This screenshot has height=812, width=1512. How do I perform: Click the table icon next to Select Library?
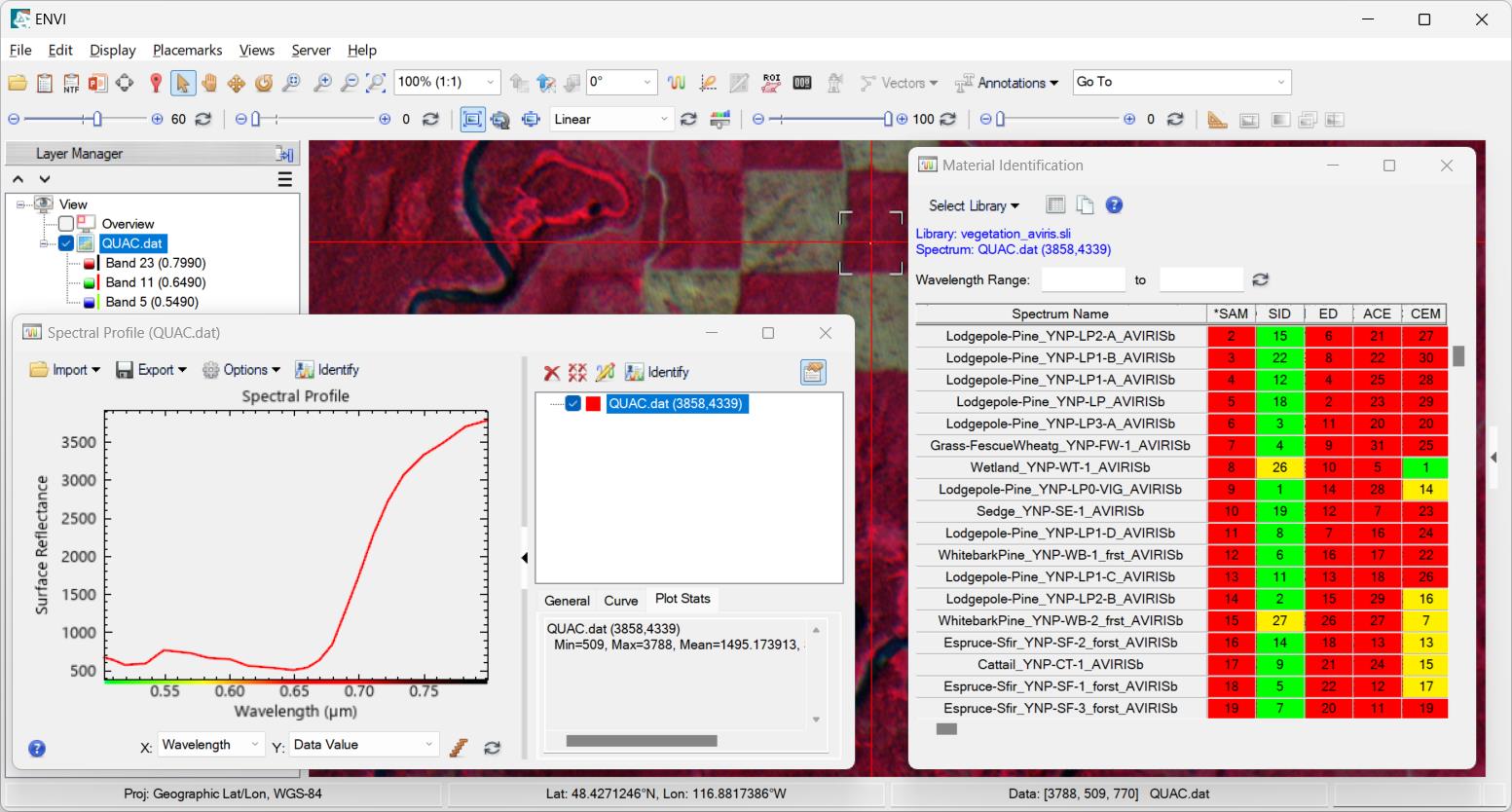point(1055,205)
